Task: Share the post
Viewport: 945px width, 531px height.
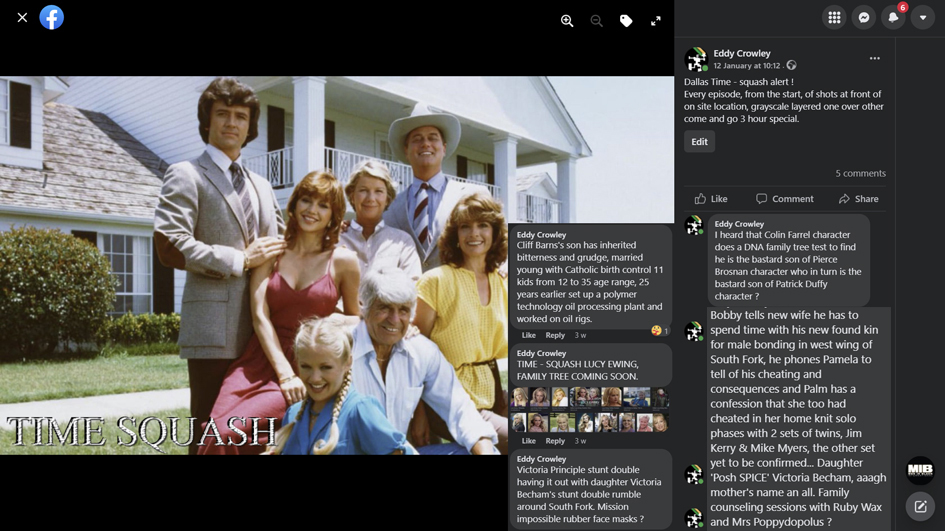Action: 858,199
